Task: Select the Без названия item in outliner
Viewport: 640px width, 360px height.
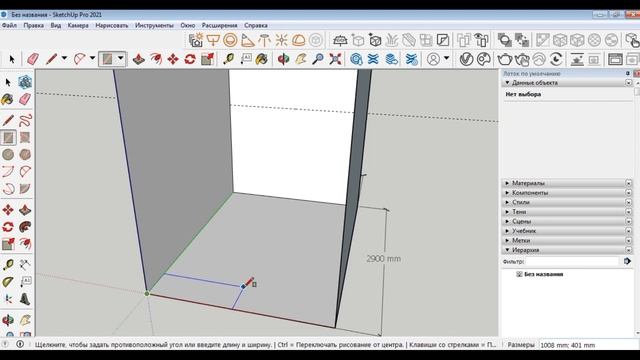Action: pyautogui.click(x=543, y=274)
